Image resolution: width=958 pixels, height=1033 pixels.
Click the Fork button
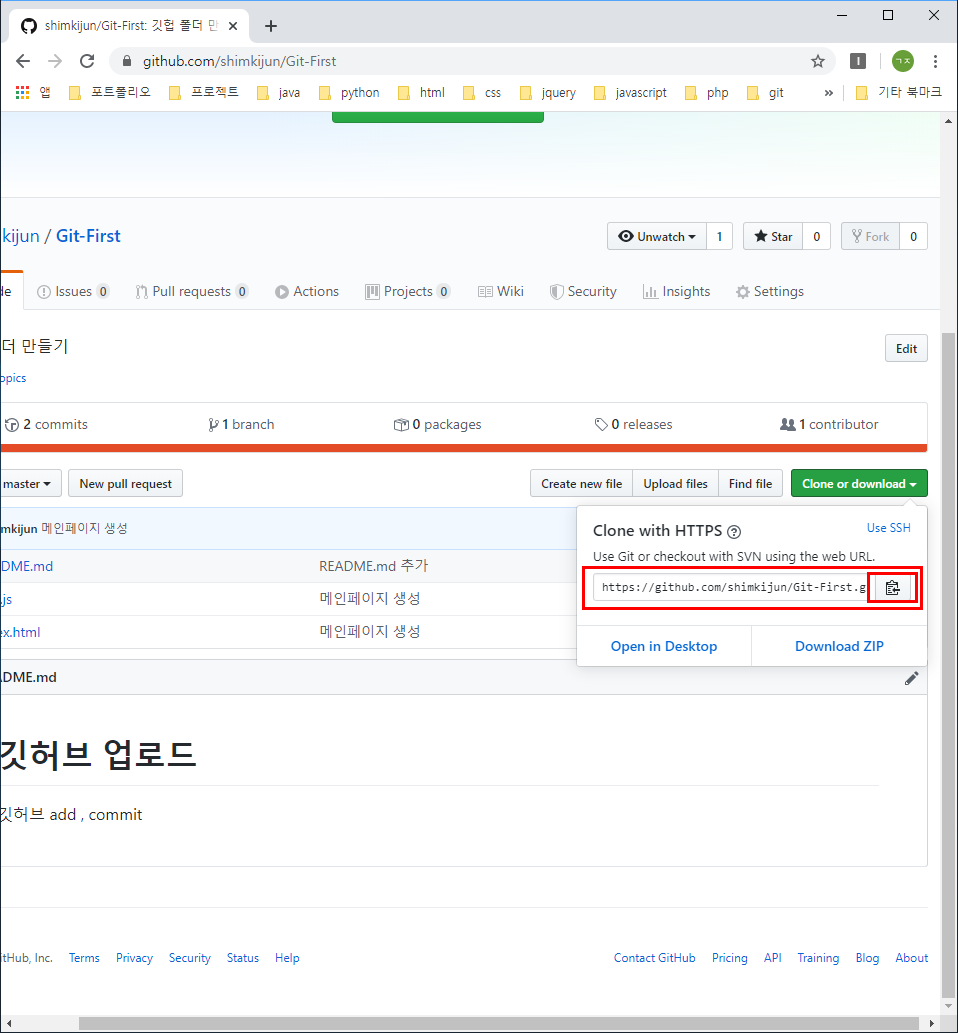tap(870, 237)
